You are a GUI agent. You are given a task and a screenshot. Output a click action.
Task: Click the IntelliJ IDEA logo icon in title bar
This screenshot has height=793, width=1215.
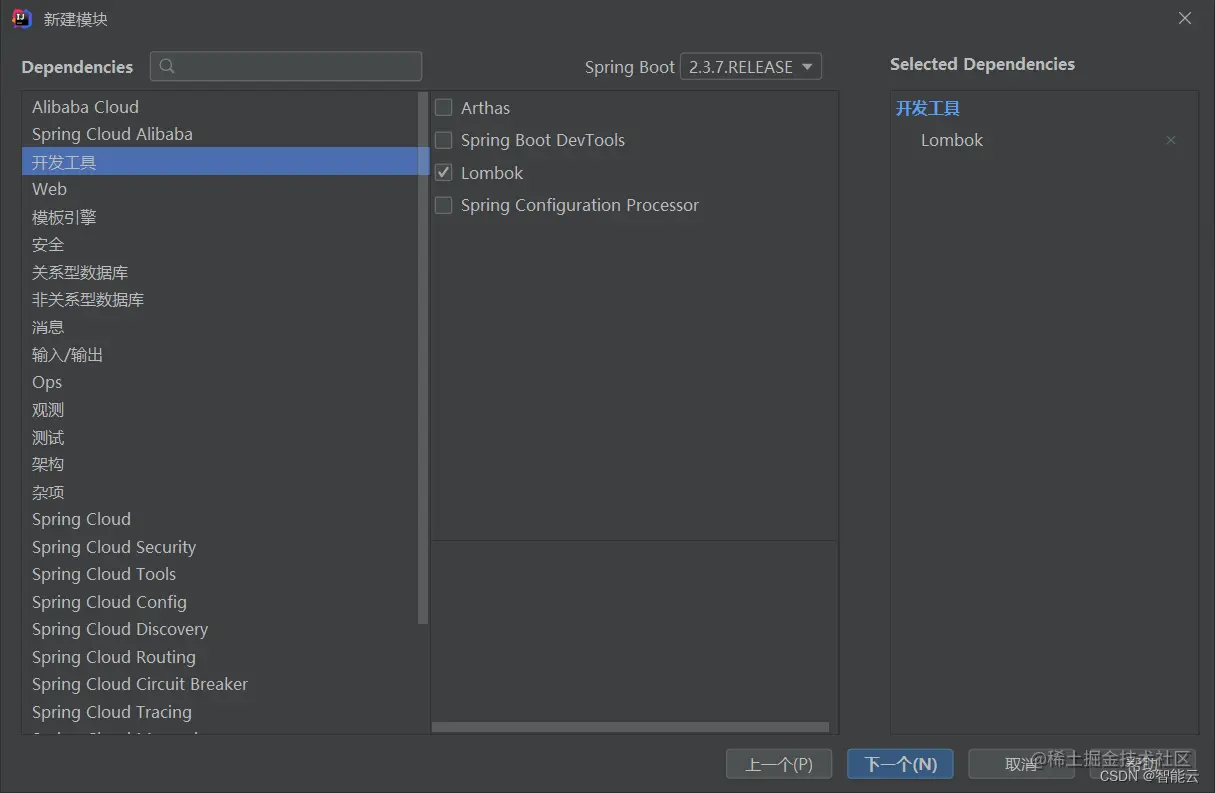(22, 18)
